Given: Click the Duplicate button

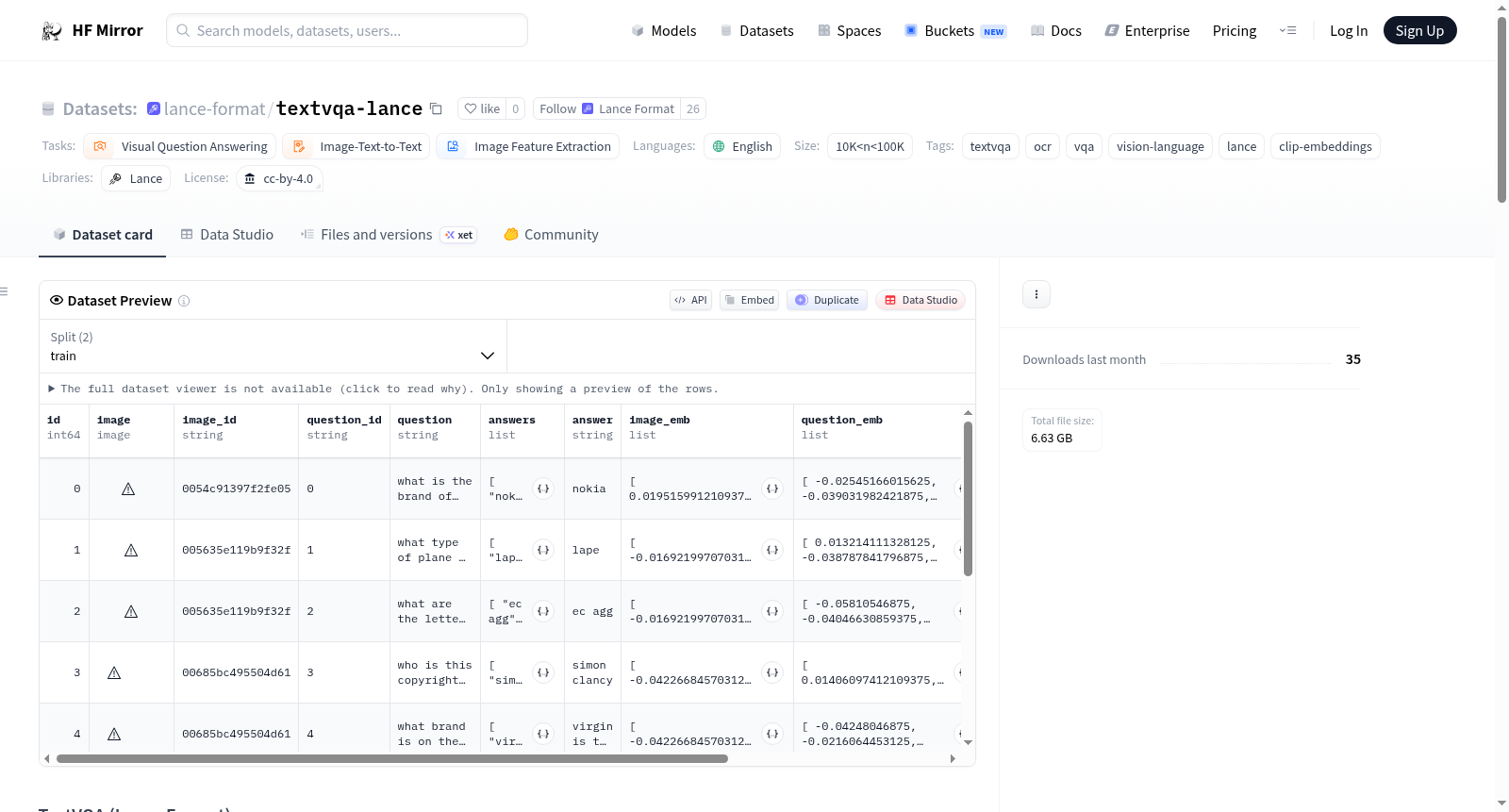Looking at the screenshot, I should point(827,300).
